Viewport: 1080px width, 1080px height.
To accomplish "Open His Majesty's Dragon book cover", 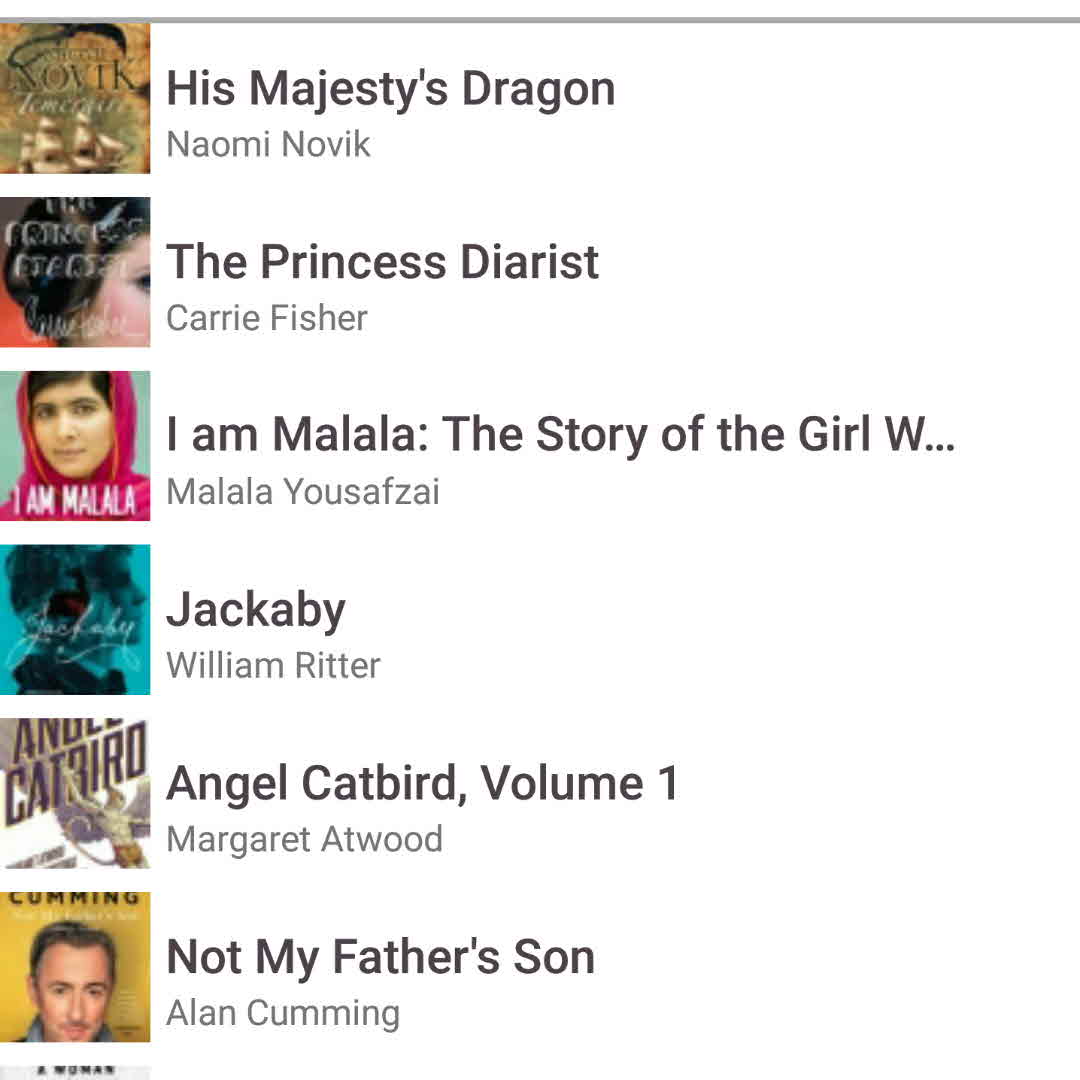I will click(75, 98).
